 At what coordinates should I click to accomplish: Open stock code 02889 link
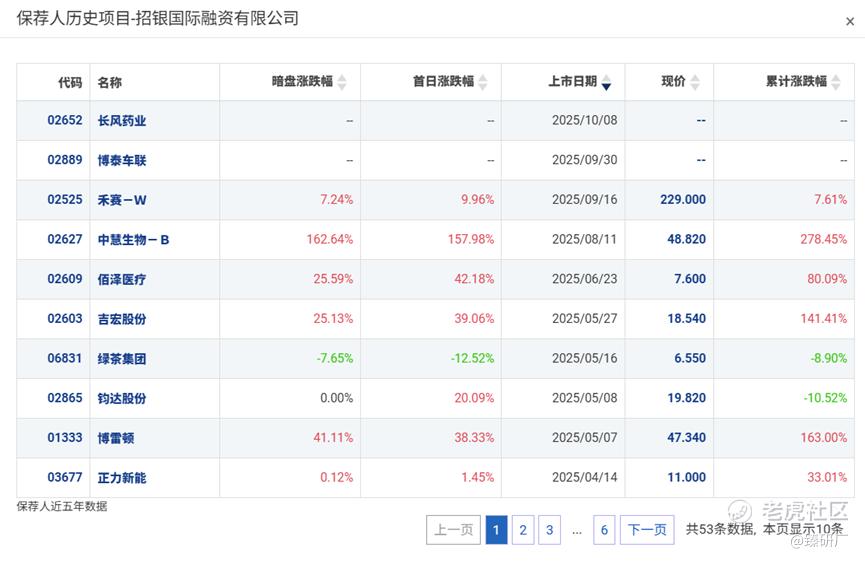65,160
